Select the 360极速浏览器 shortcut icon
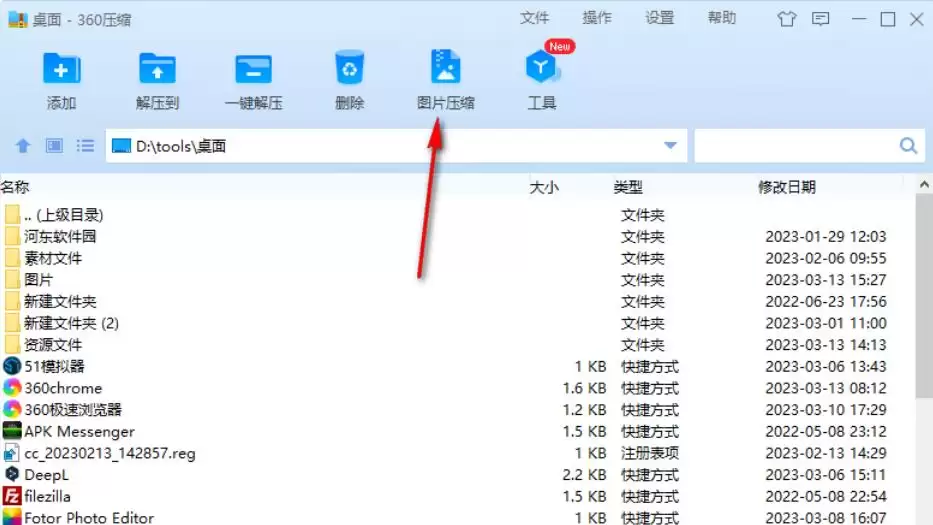The height and width of the screenshot is (525, 933). tap(12, 410)
